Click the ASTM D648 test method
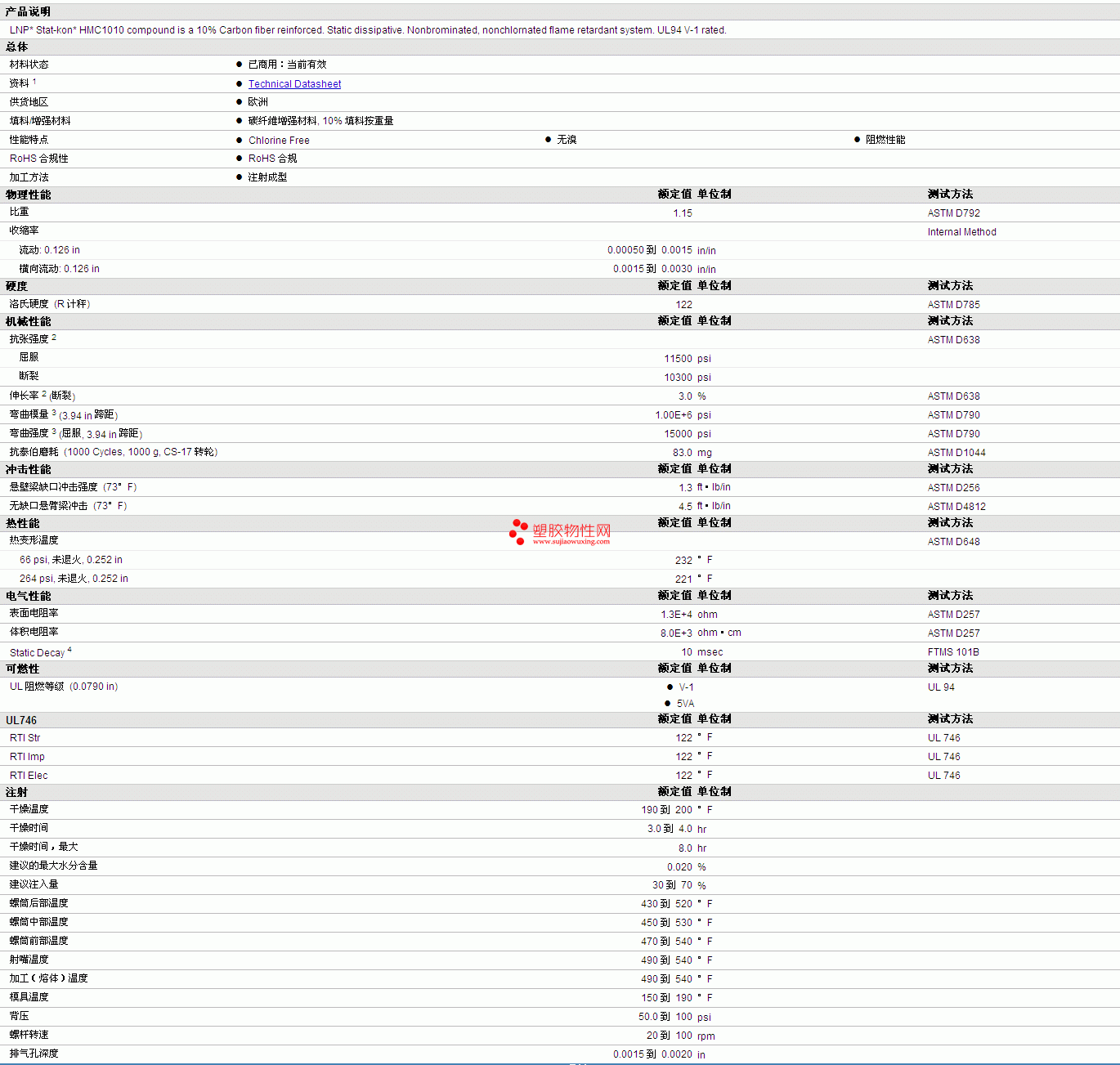Image resolution: width=1120 pixels, height=1065 pixels. pyautogui.click(x=953, y=542)
